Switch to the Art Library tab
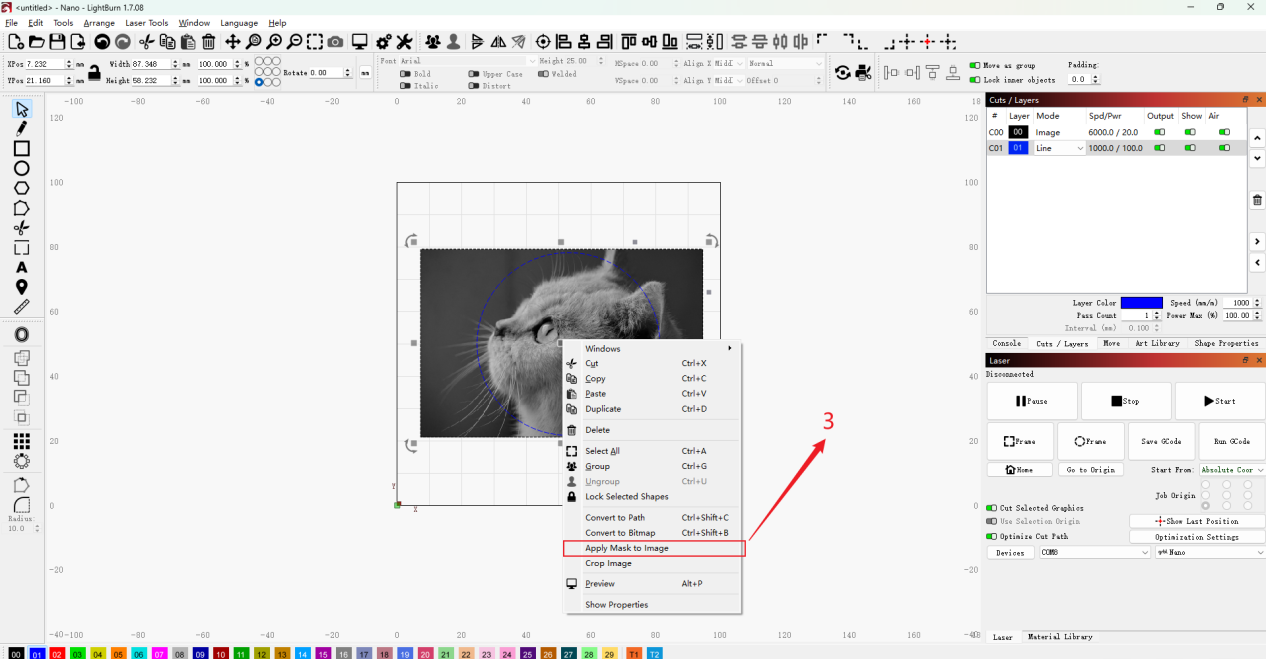1266x659 pixels. (x=1157, y=343)
